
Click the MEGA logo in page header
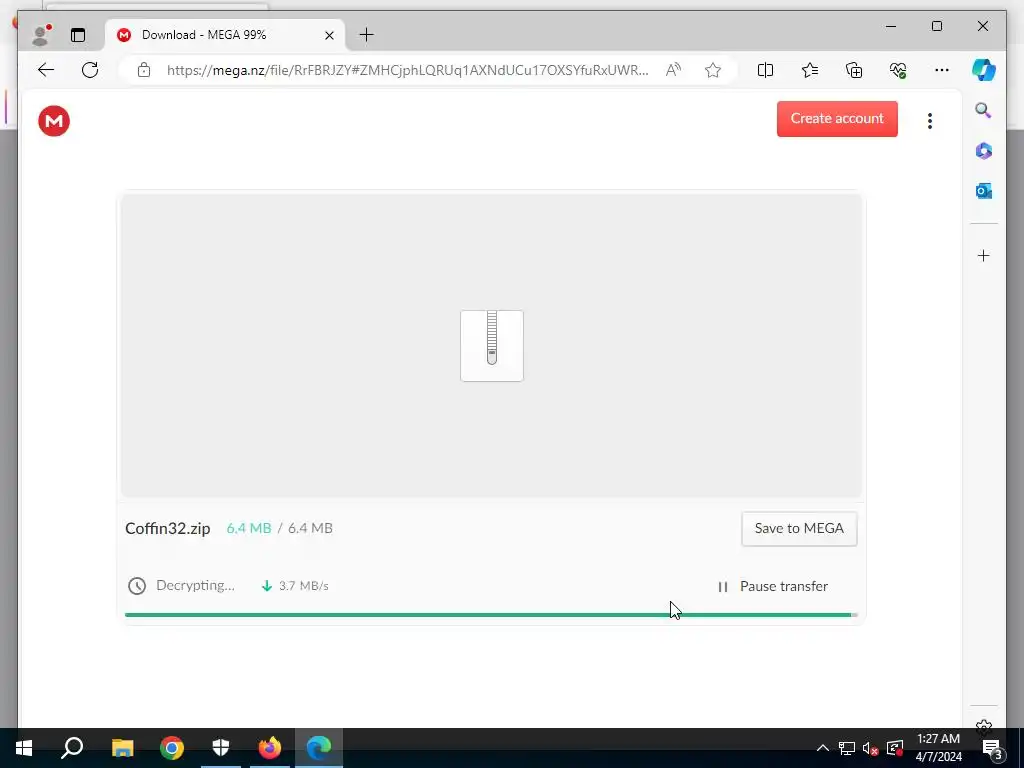54,121
